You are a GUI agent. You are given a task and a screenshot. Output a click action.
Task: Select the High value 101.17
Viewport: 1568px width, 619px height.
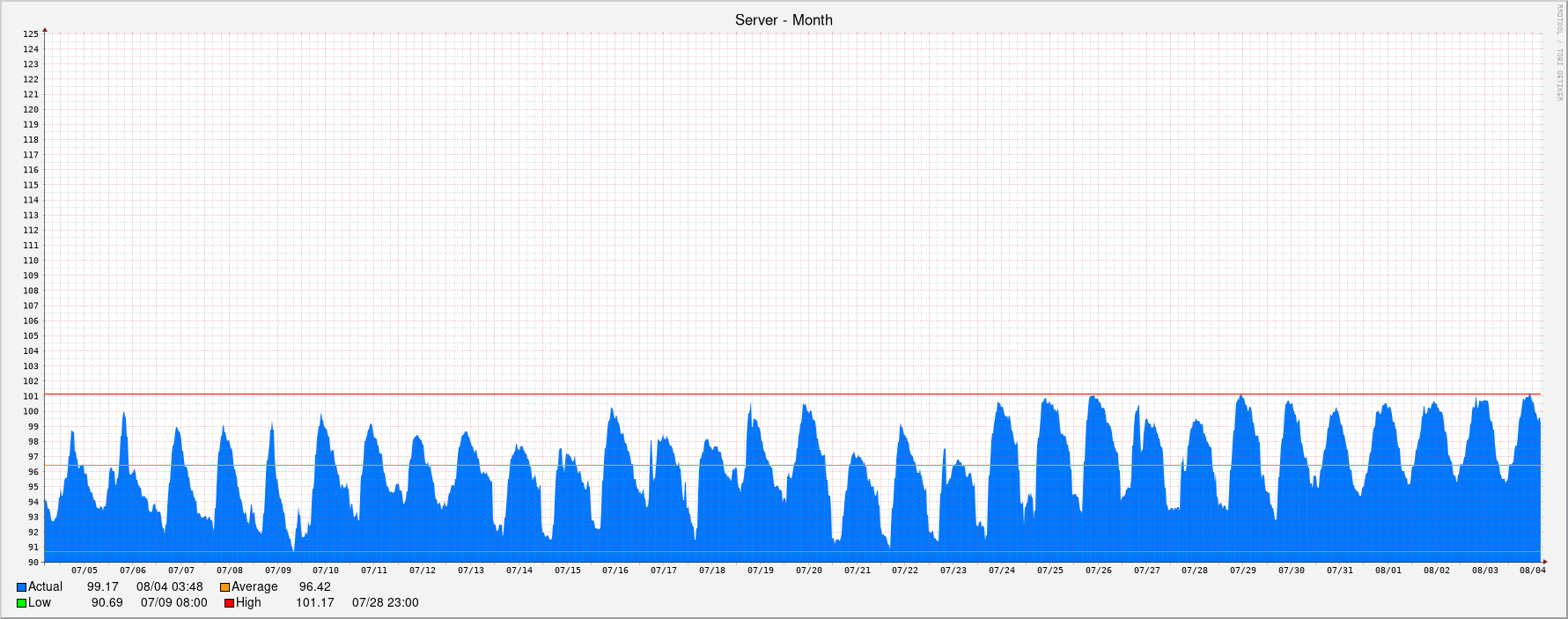pos(315,602)
